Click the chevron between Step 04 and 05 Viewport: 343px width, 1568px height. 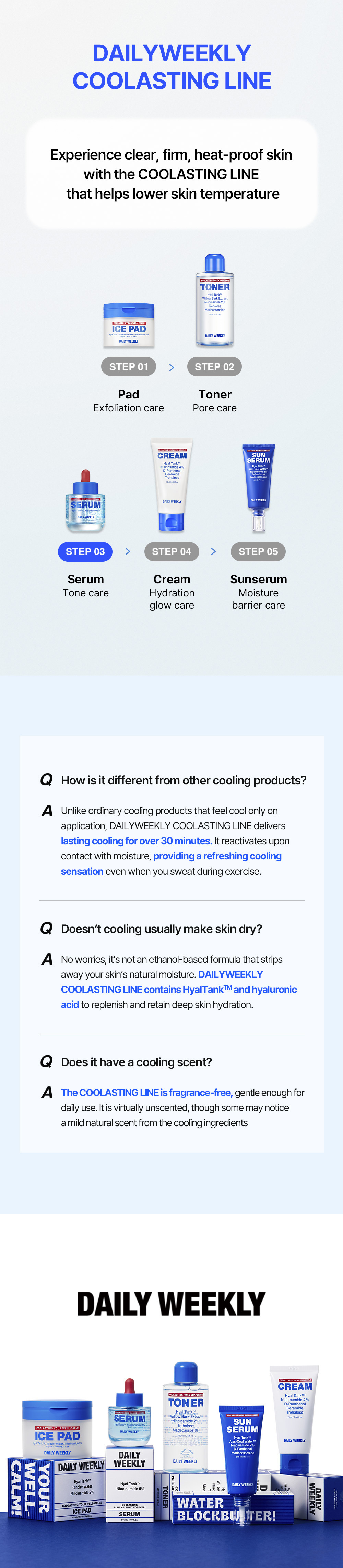(x=213, y=551)
